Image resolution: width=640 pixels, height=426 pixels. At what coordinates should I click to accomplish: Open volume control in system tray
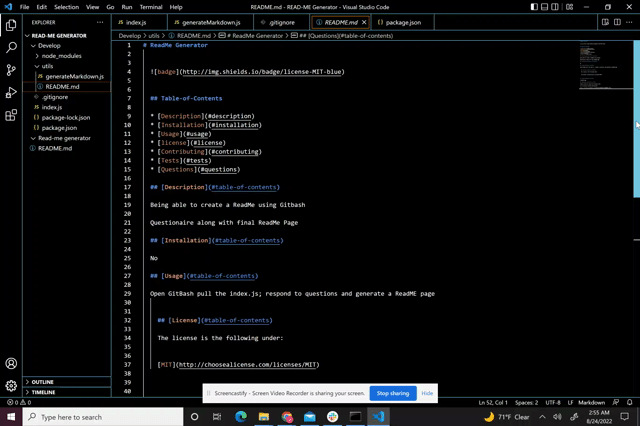557,417
